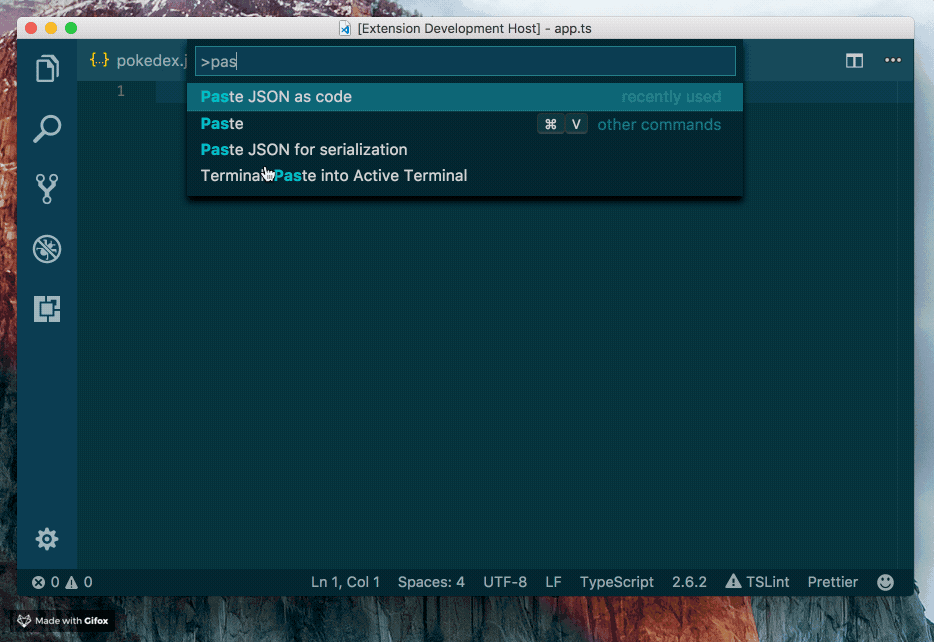Change indentation via Spaces: 4
Image resolution: width=934 pixels, height=642 pixels.
[431, 582]
